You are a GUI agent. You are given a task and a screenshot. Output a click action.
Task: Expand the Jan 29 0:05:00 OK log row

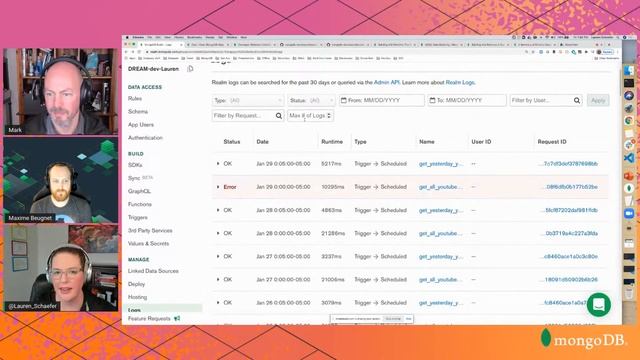218,164
